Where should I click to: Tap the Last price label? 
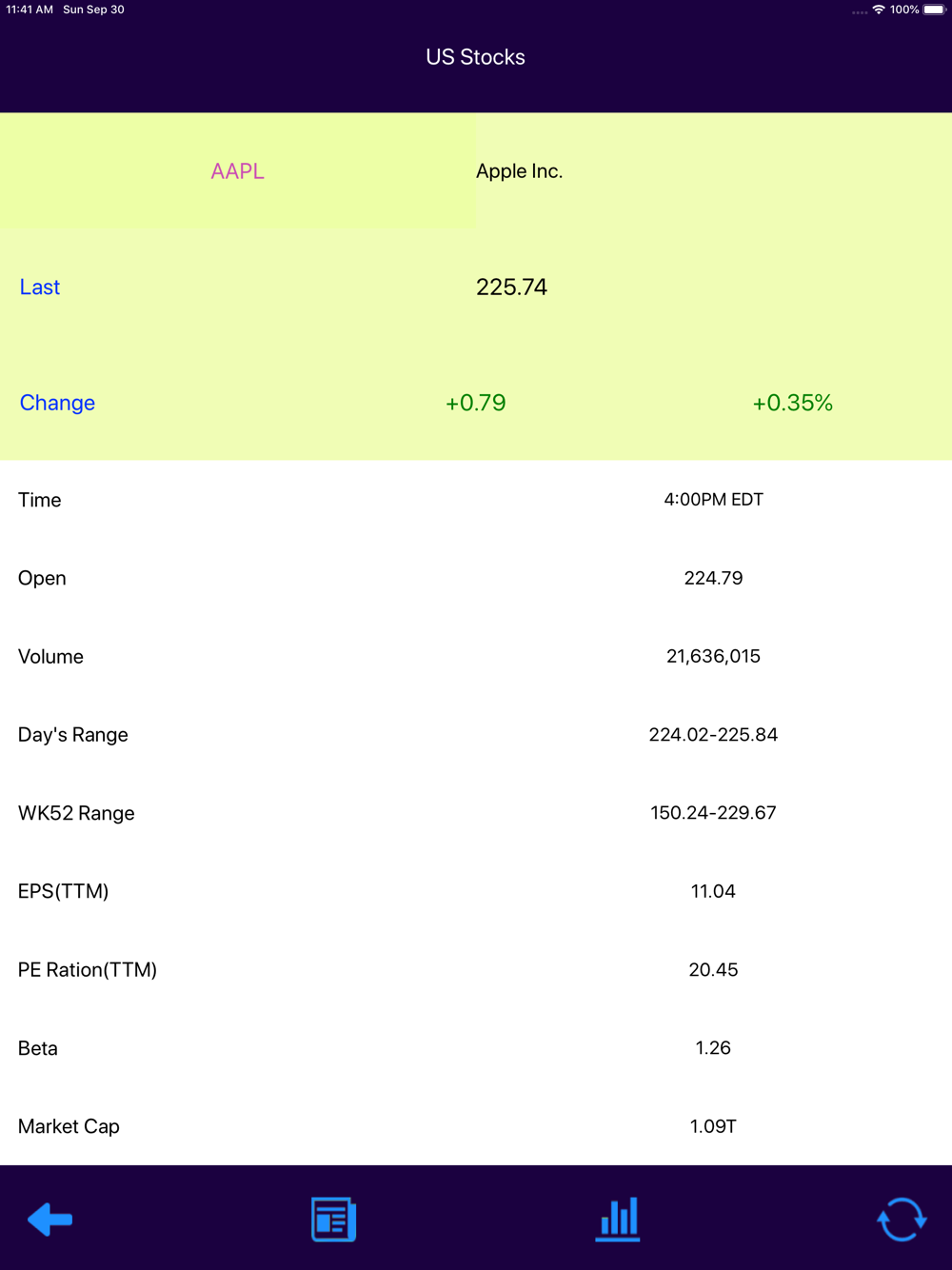(x=40, y=288)
